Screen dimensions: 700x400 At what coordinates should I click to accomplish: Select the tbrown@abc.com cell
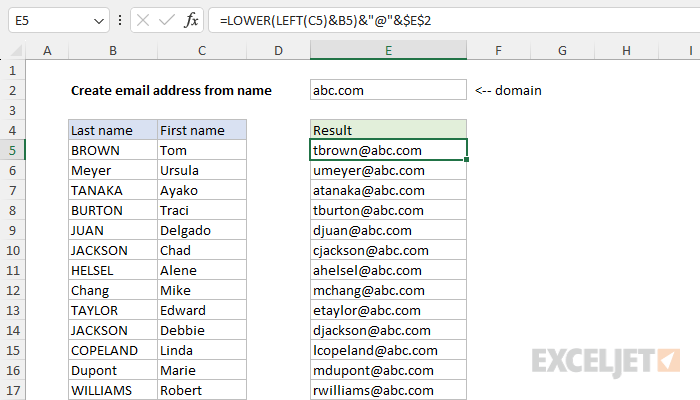[388, 150]
